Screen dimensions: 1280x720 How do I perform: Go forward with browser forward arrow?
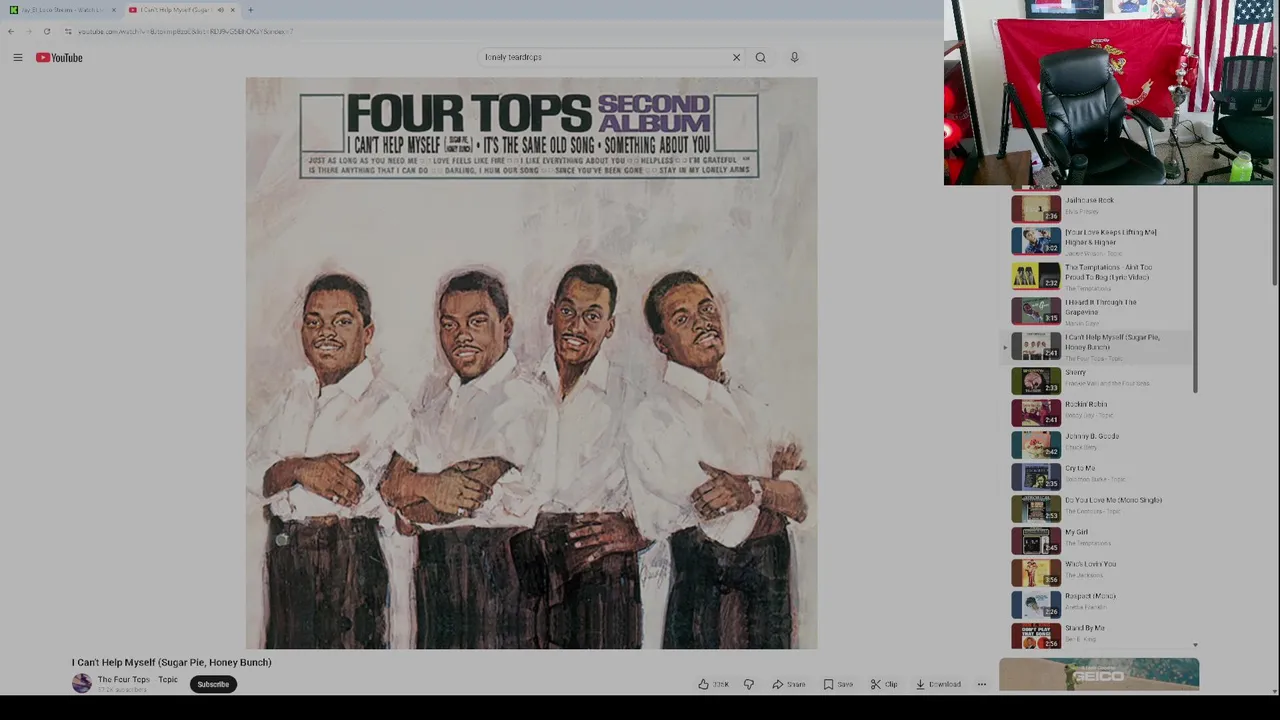(x=28, y=31)
